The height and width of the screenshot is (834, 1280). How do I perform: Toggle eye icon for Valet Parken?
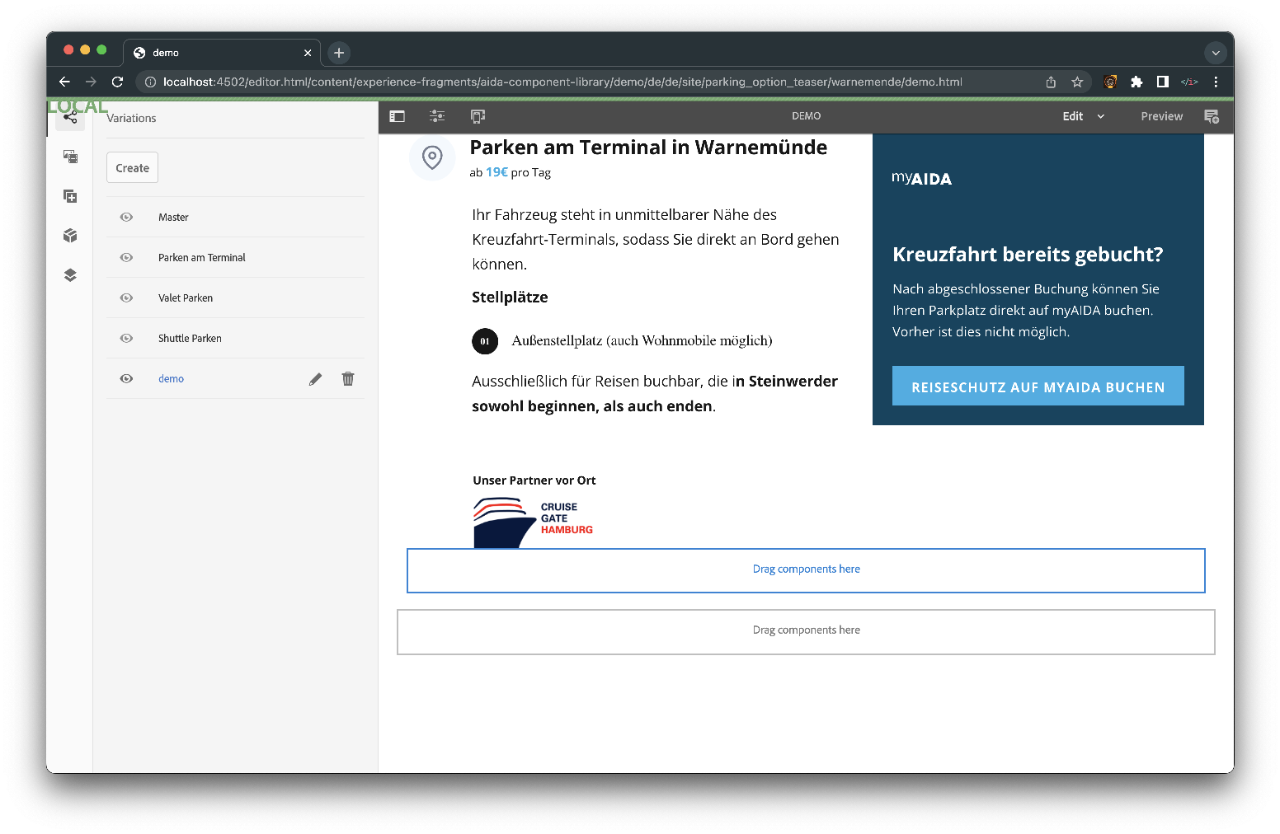127,298
